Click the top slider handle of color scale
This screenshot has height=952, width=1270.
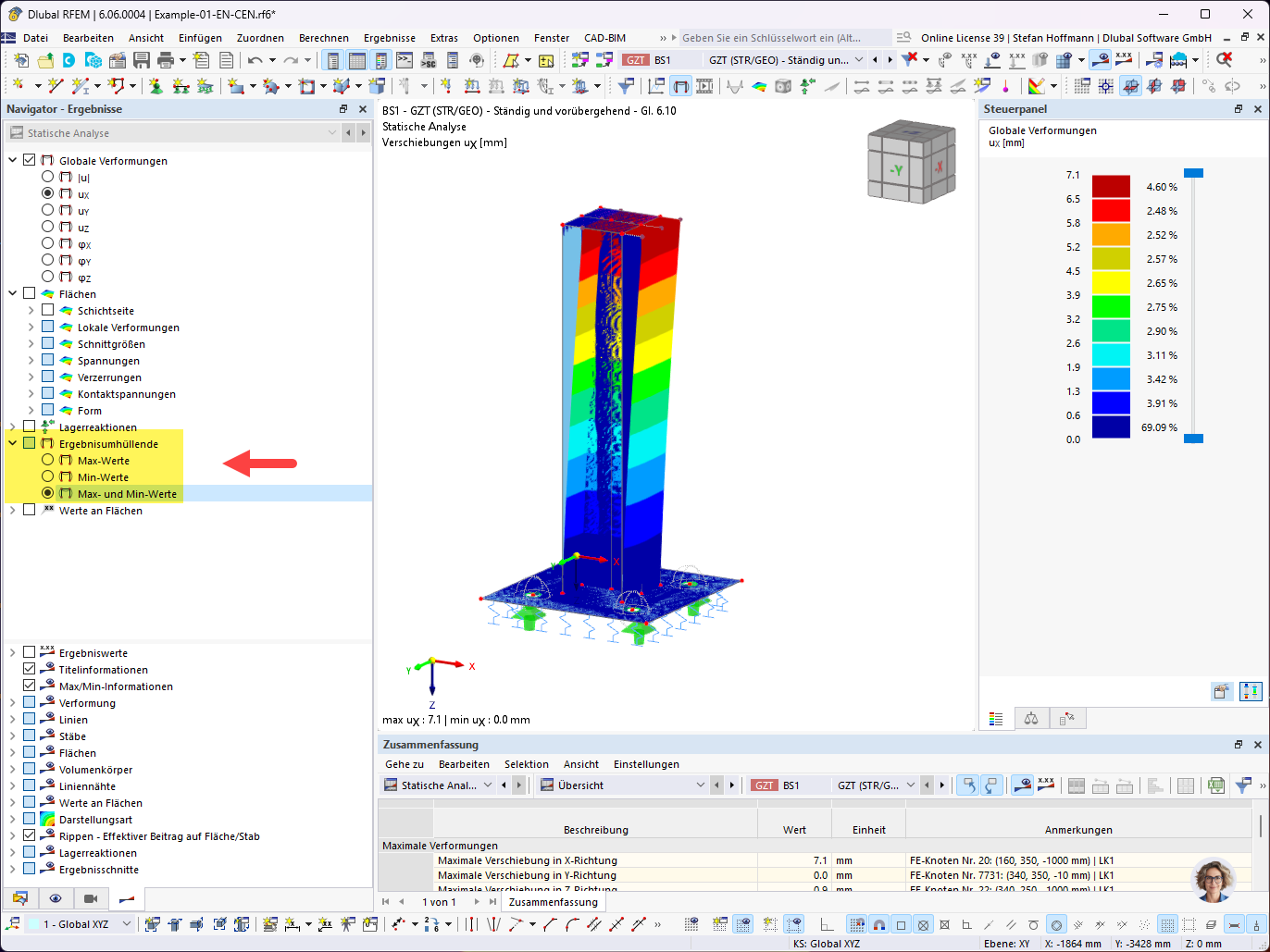1194,173
